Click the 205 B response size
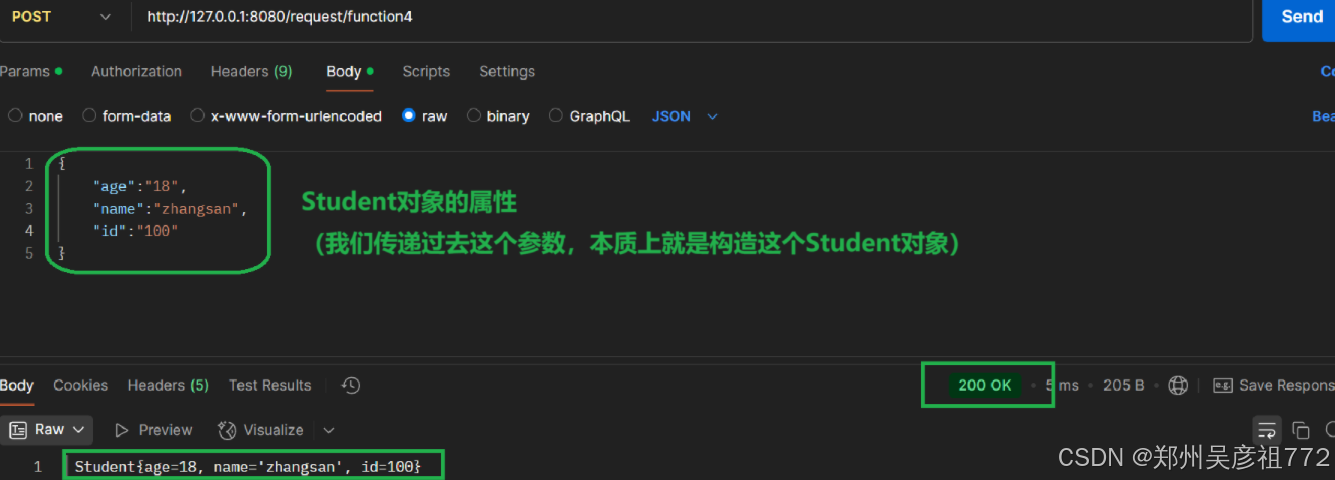This screenshot has height=480, width=1335. click(x=1123, y=385)
